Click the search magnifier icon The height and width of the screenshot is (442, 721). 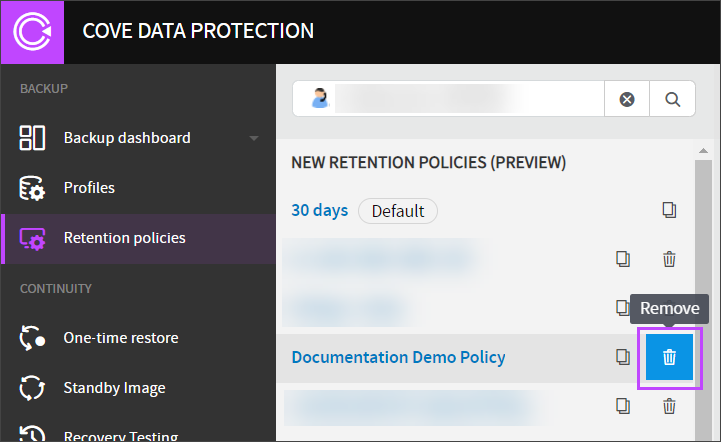click(x=673, y=99)
